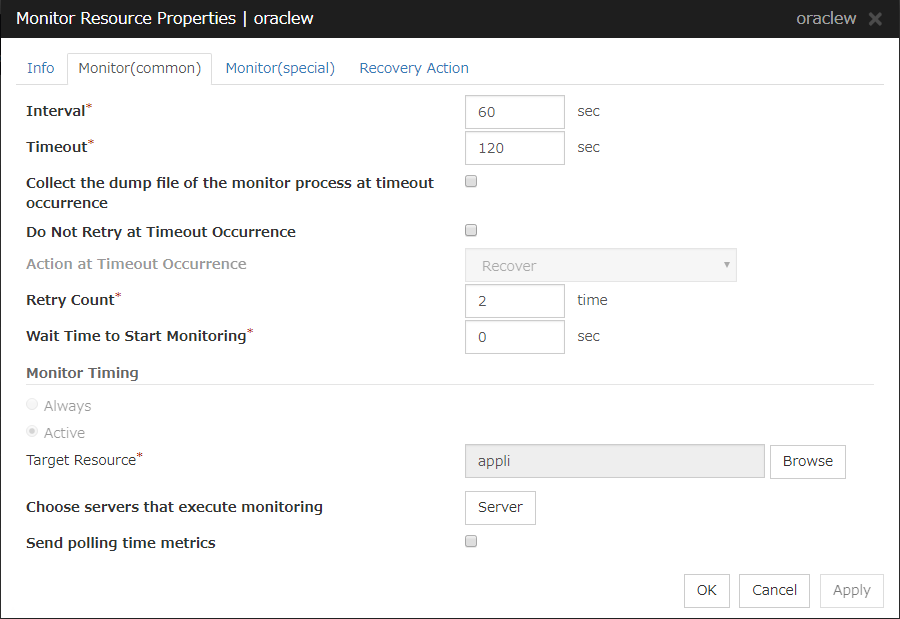Open the Server selection button
The width and height of the screenshot is (900, 619).
(x=500, y=507)
